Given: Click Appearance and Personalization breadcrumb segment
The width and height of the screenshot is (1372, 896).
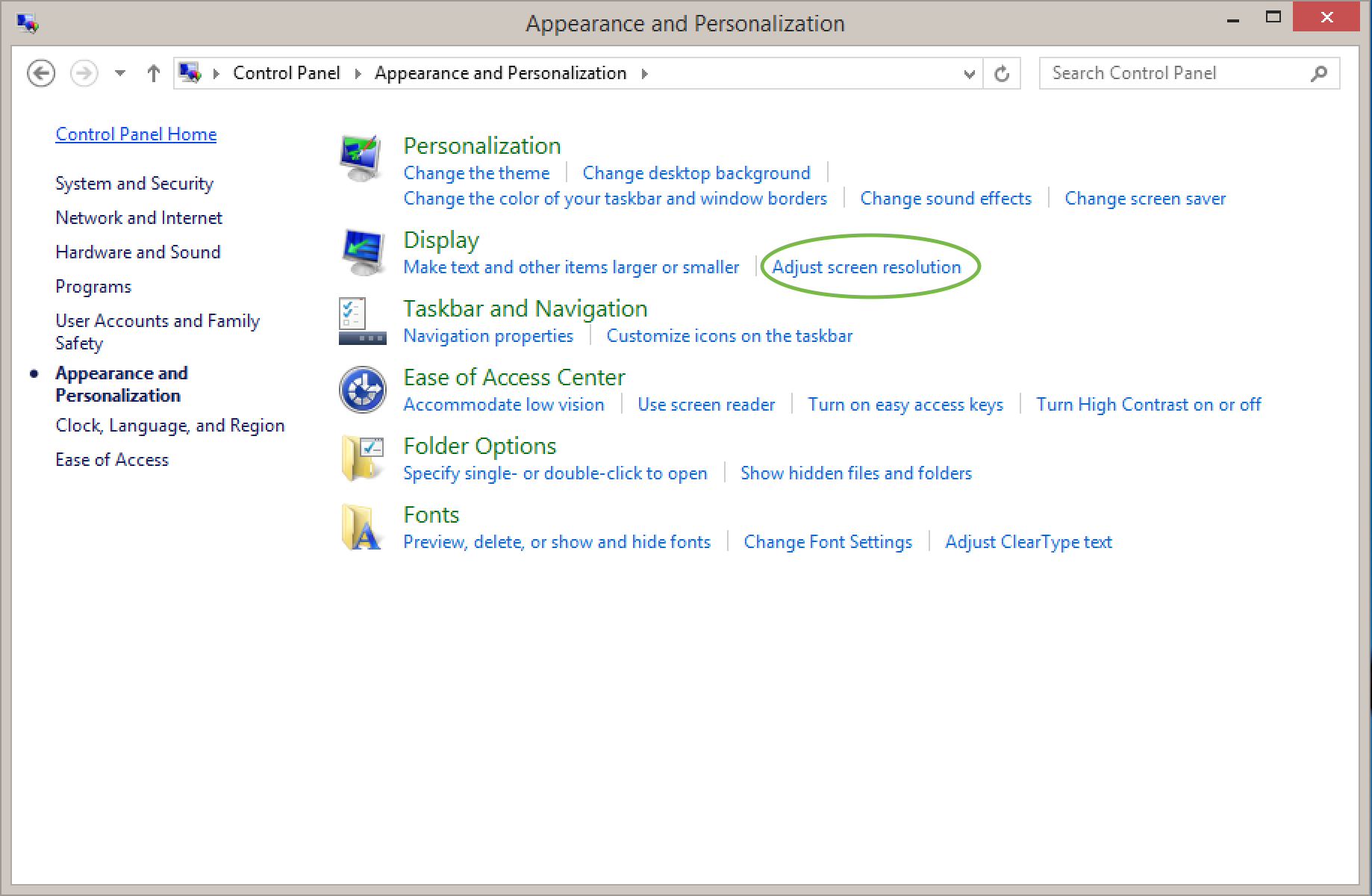Looking at the screenshot, I should 500,73.
